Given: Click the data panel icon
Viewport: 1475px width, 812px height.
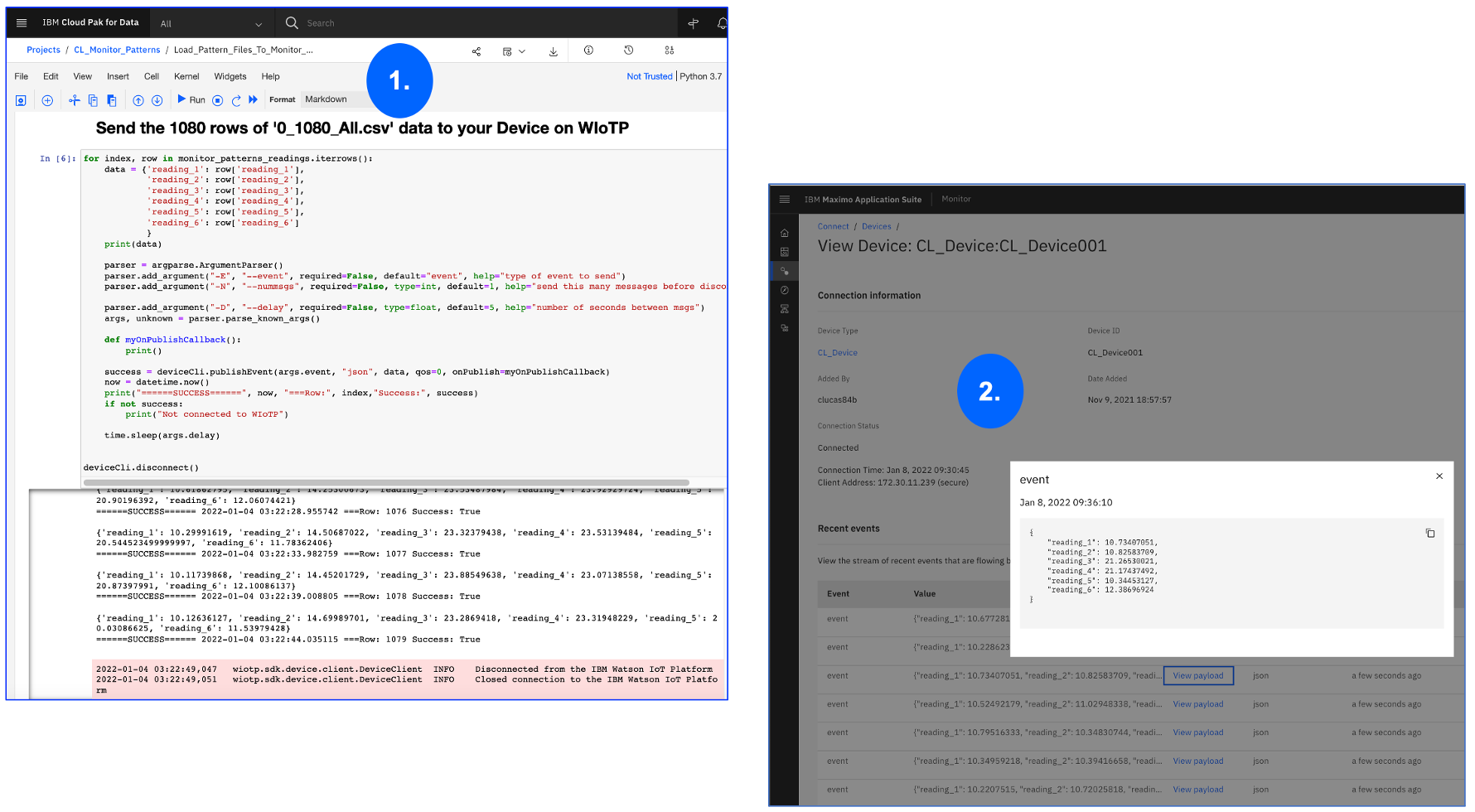Looking at the screenshot, I should (x=670, y=51).
